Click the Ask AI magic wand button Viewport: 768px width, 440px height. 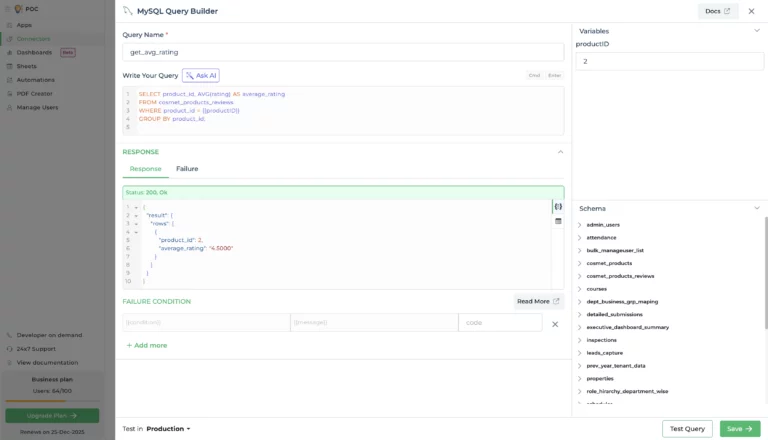[x=200, y=75]
